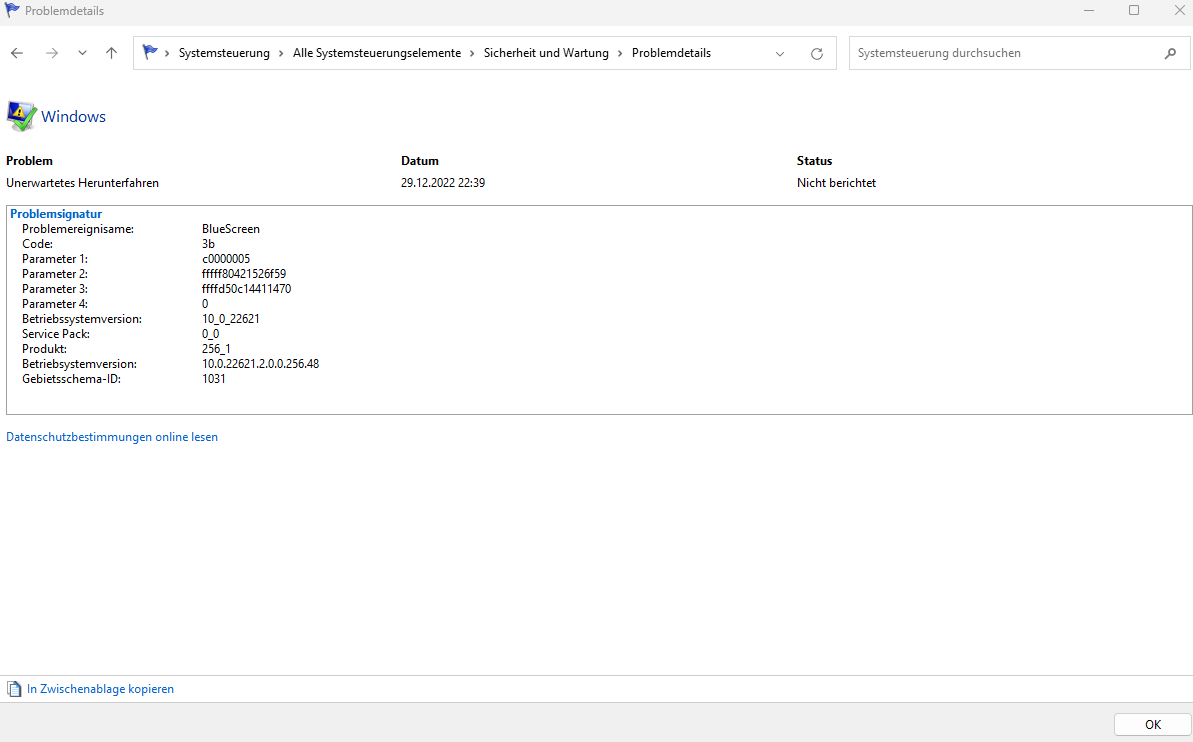The height and width of the screenshot is (742, 1193).
Task: Select the value 10.0.22621.2.0.0.256.48
Action: tap(260, 364)
